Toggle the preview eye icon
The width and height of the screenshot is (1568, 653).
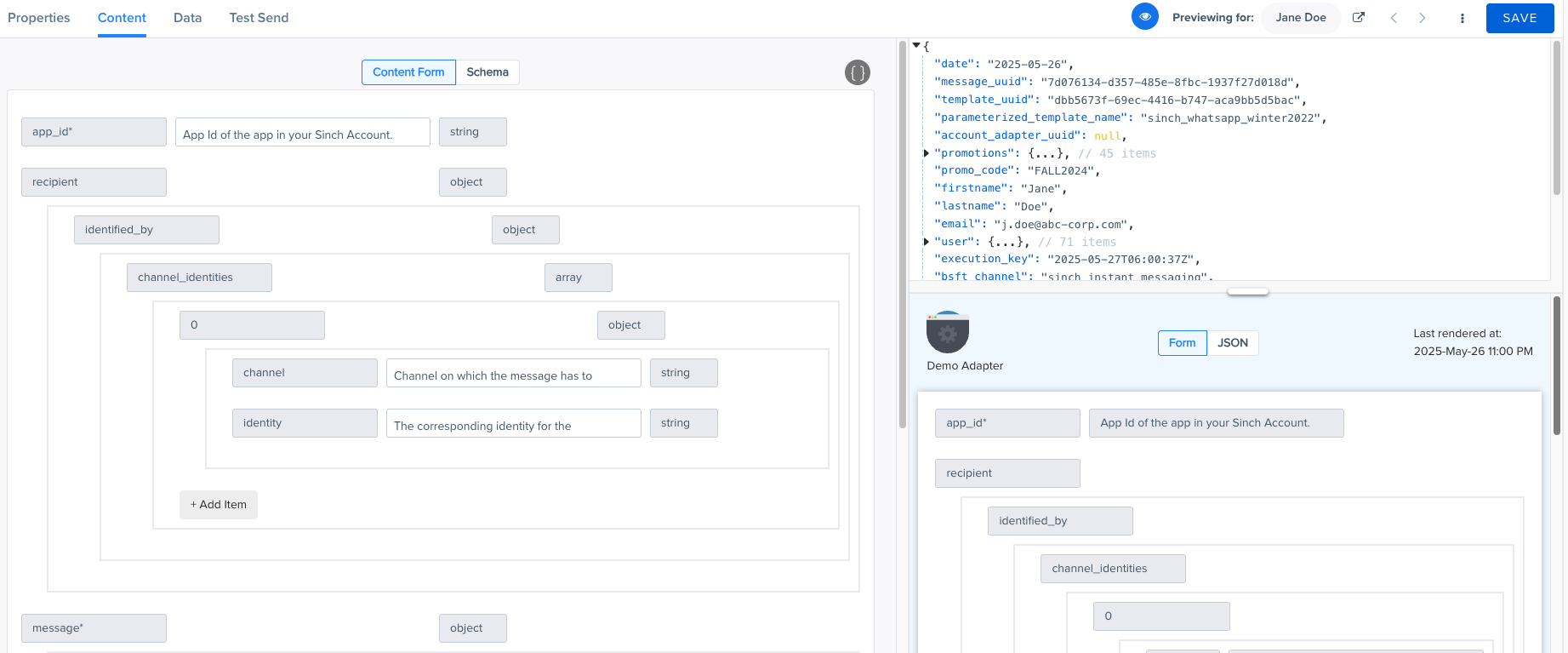[1144, 17]
